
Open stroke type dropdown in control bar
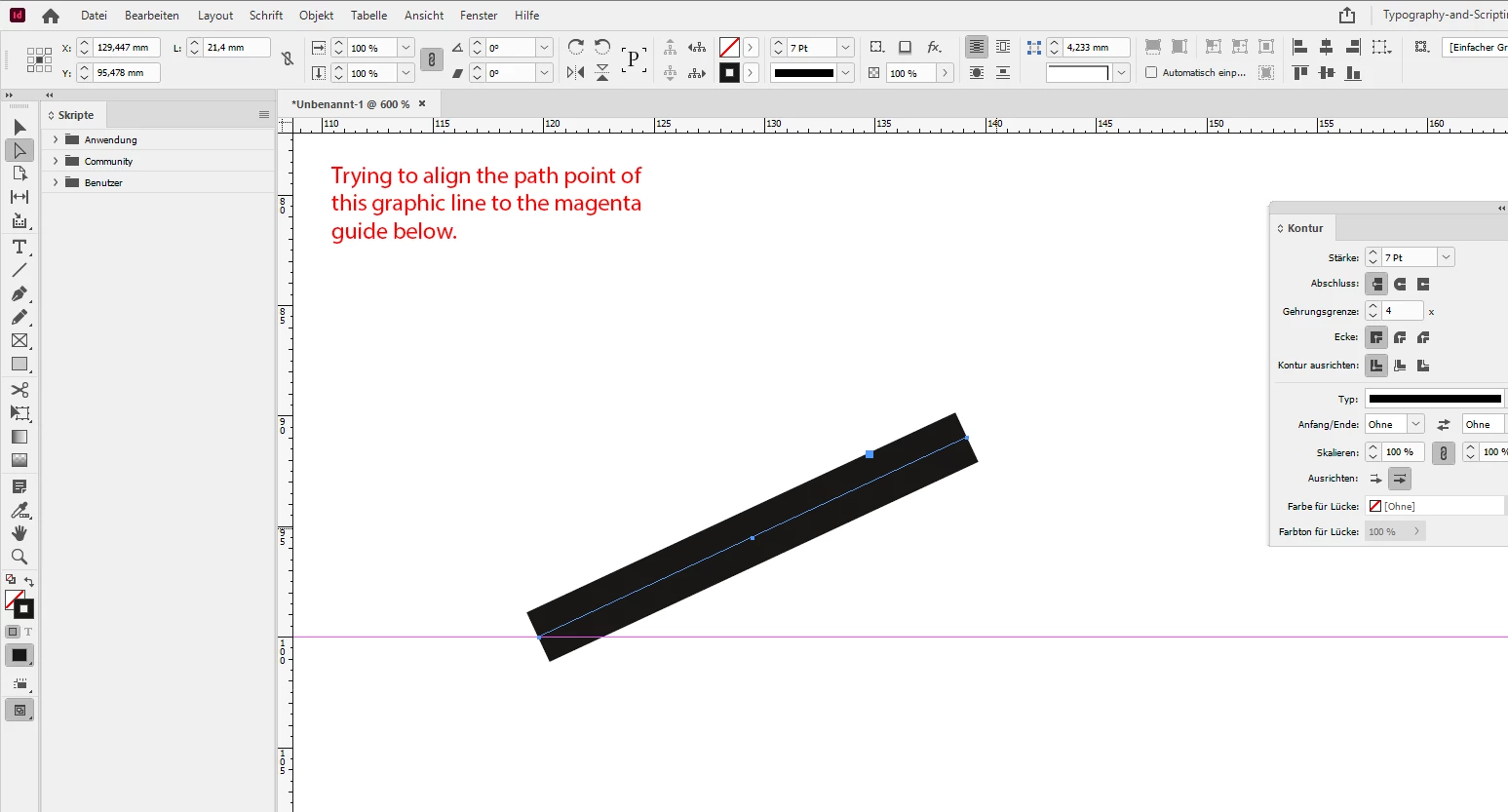pos(846,72)
